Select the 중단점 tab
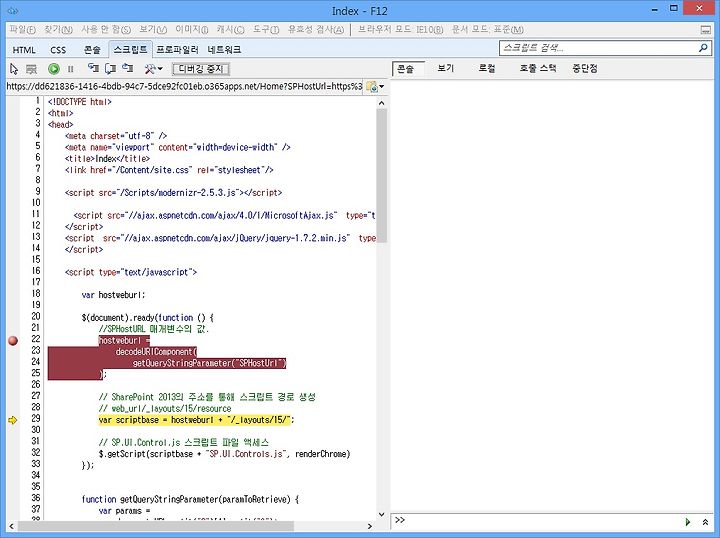The image size is (720, 538). (585, 68)
